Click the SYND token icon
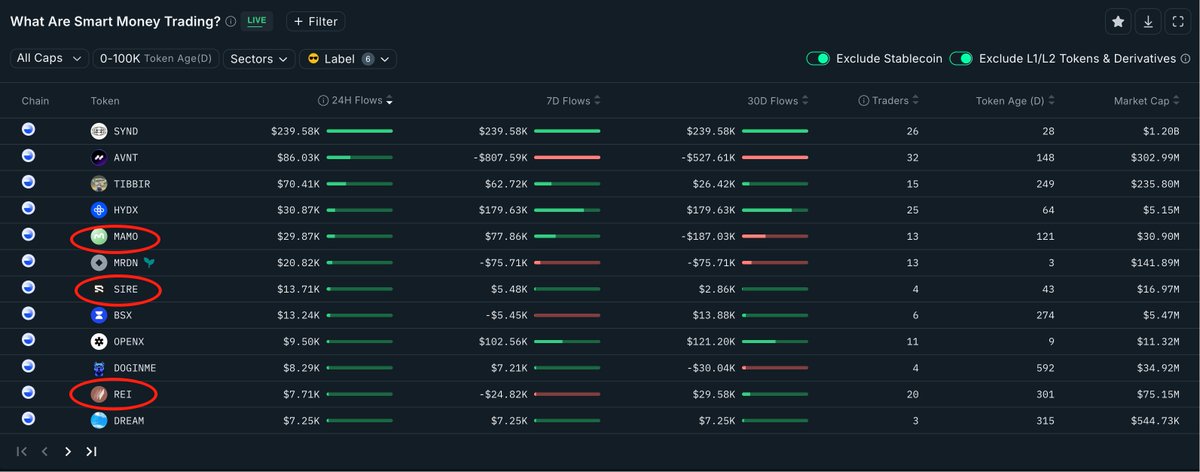The image size is (1200, 472). point(99,131)
